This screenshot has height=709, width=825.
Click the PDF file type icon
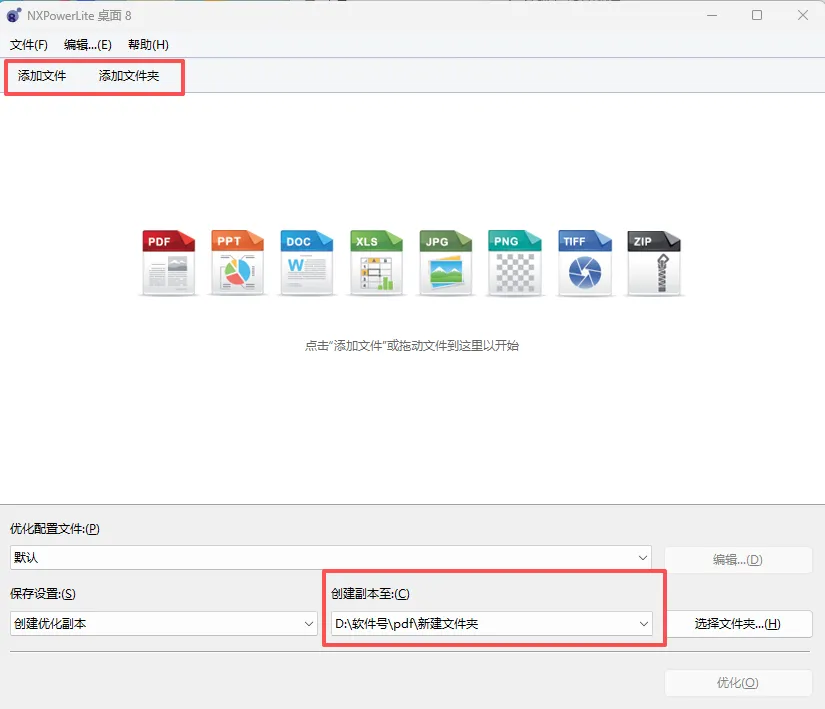168,262
